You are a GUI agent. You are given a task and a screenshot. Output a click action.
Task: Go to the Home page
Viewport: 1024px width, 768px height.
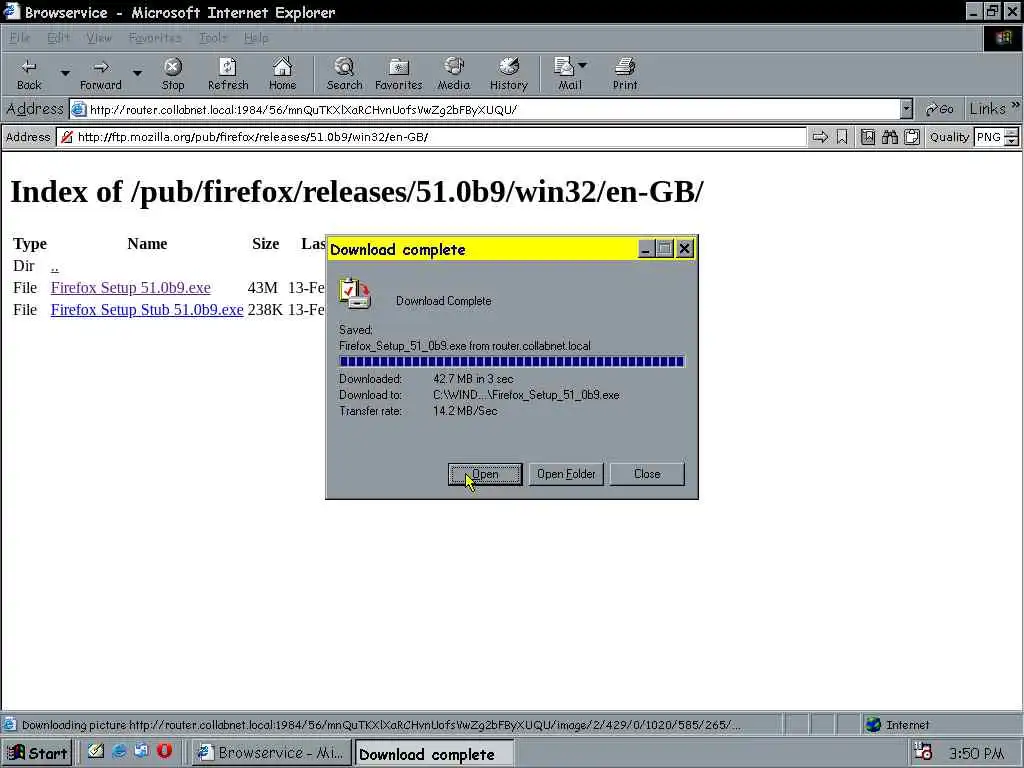pos(282,74)
